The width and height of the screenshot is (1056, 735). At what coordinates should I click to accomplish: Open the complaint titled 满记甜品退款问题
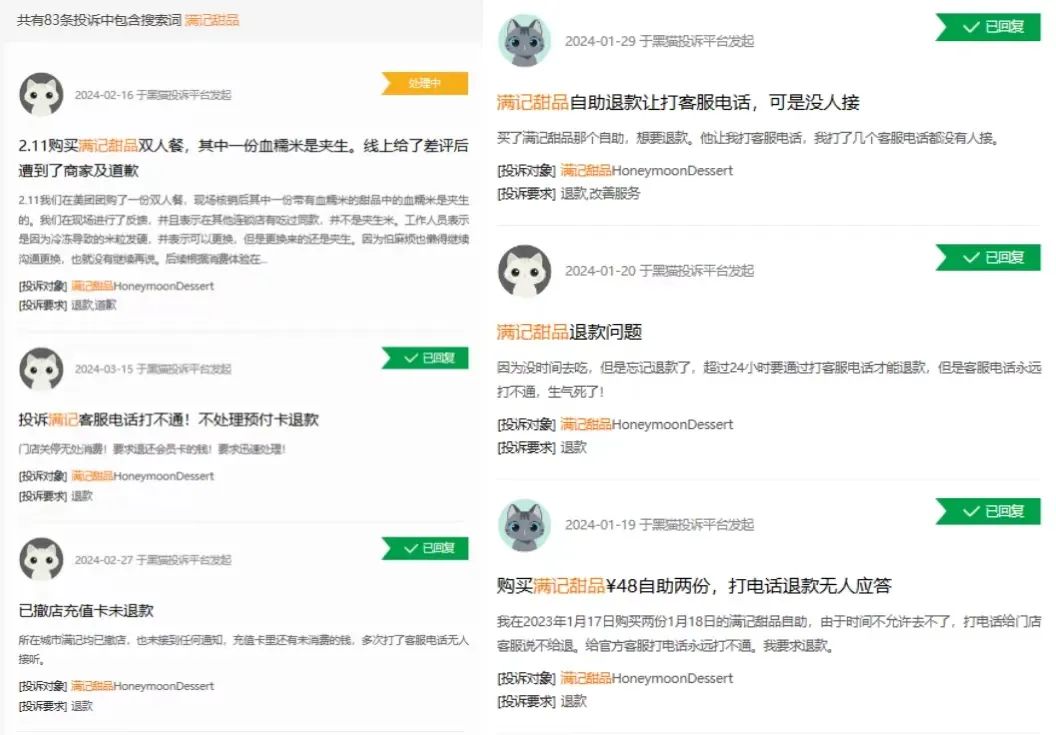569,332
